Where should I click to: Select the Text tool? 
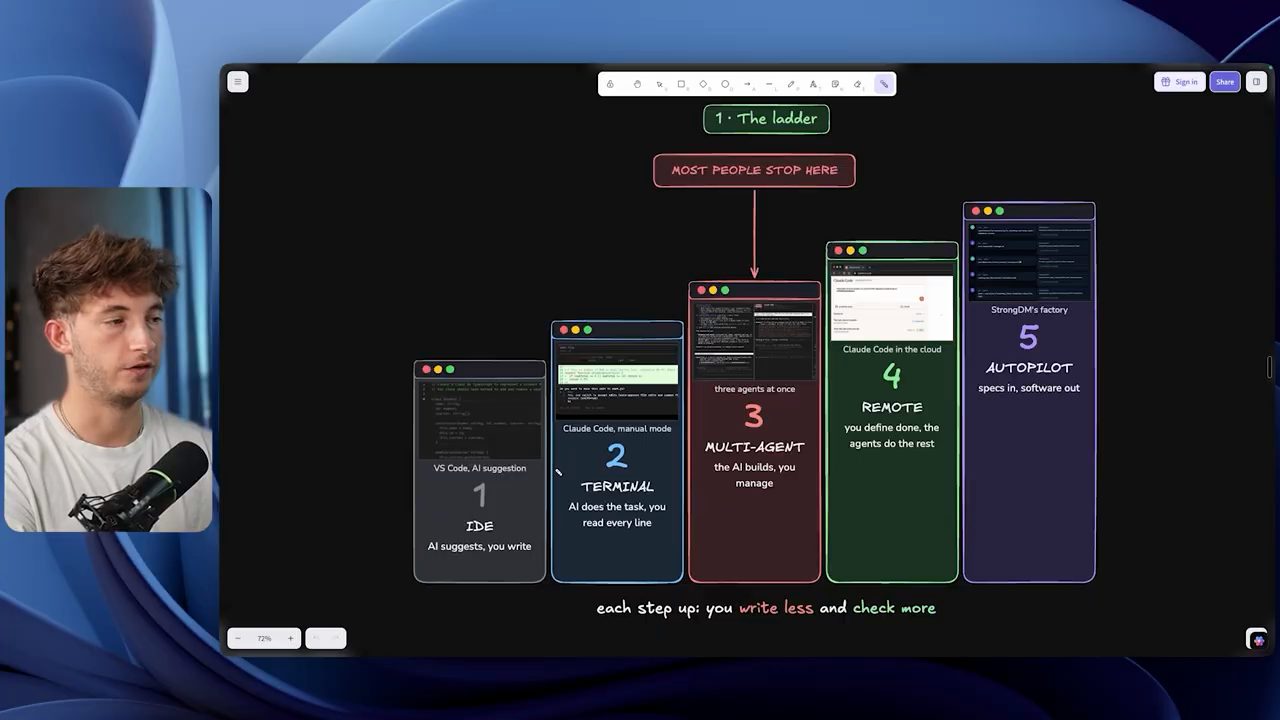tap(813, 84)
